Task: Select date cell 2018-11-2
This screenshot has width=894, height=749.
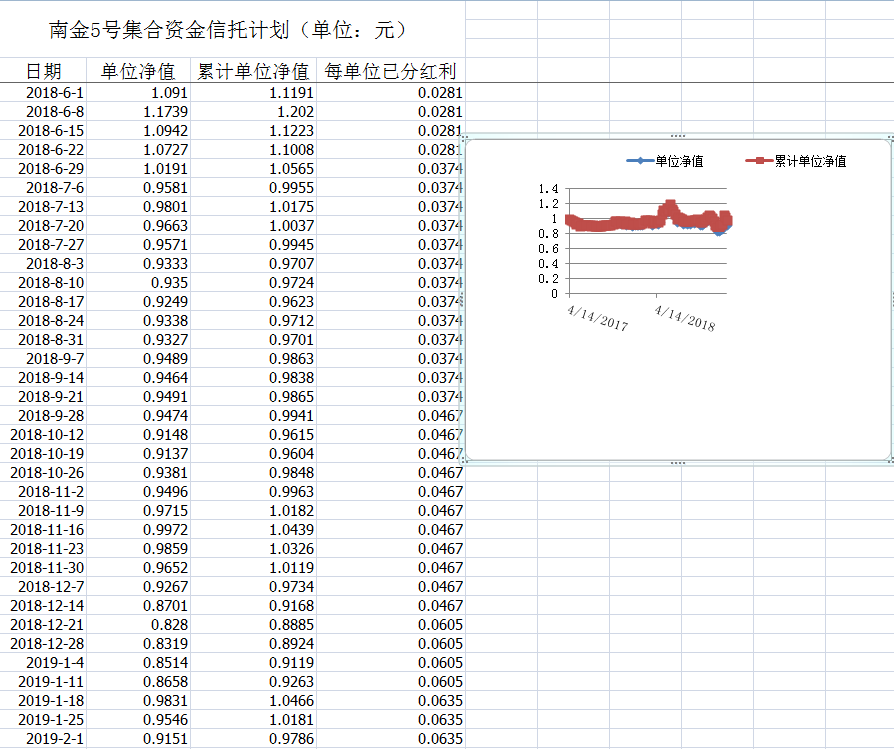Action: click(43, 491)
